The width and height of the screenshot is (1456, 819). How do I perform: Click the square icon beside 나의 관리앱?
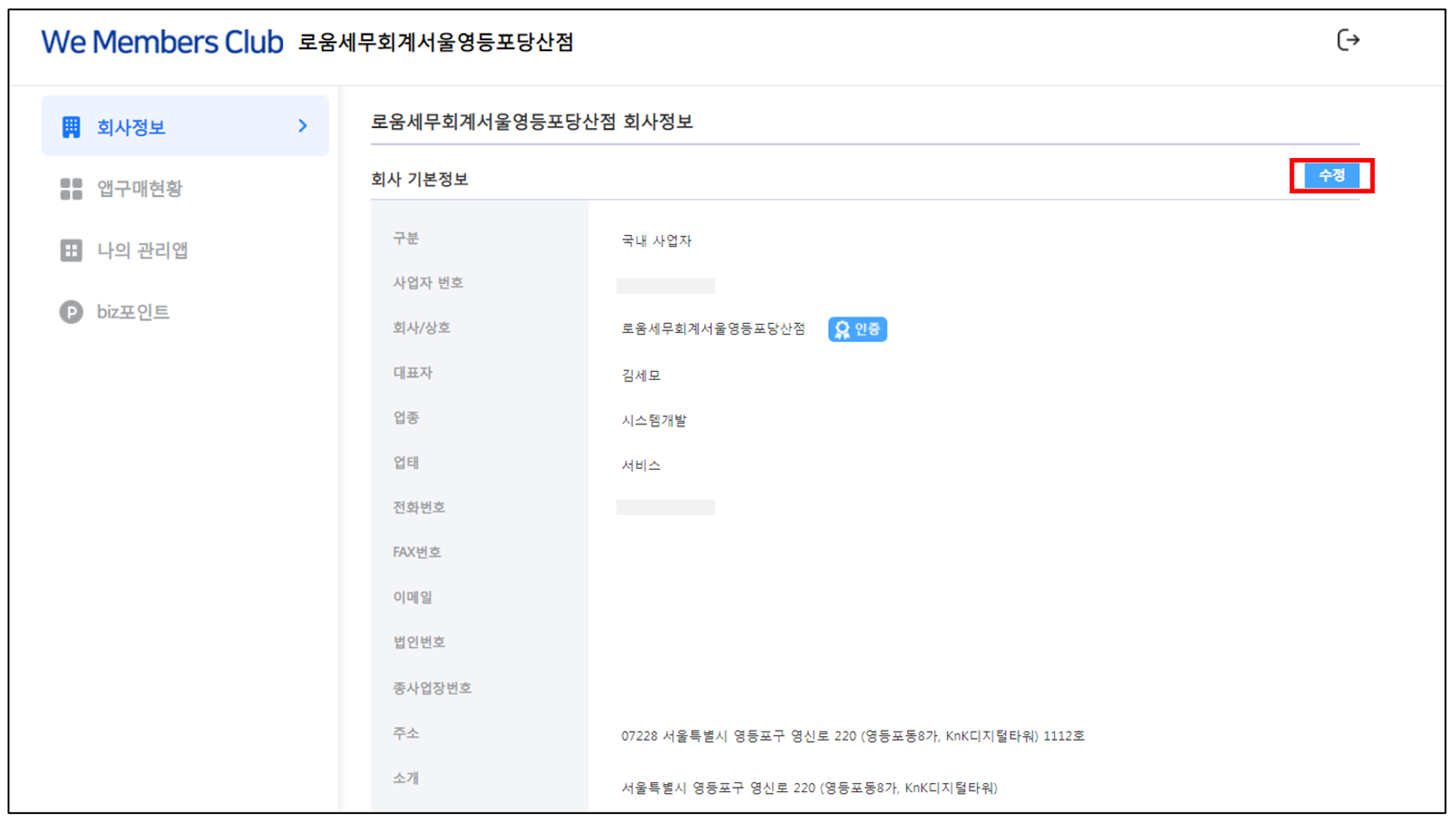coord(71,250)
